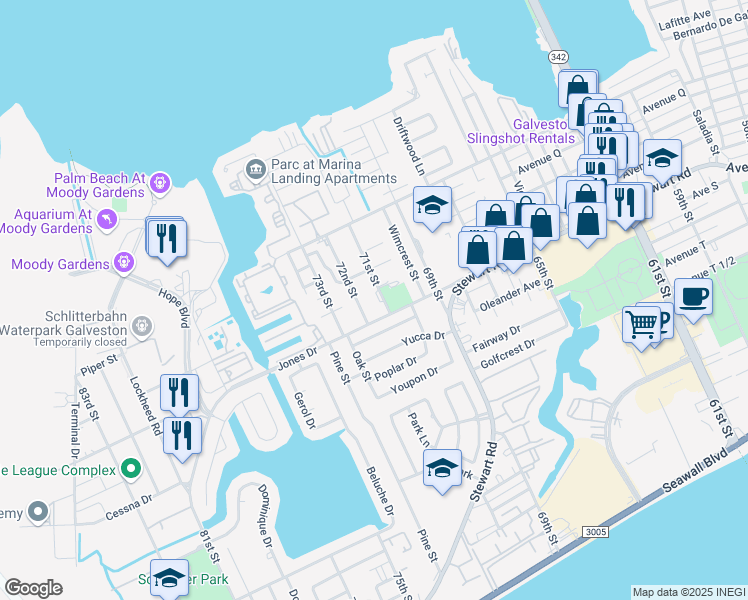Click the Saladia St street label
748x600 pixels.
pos(705,132)
